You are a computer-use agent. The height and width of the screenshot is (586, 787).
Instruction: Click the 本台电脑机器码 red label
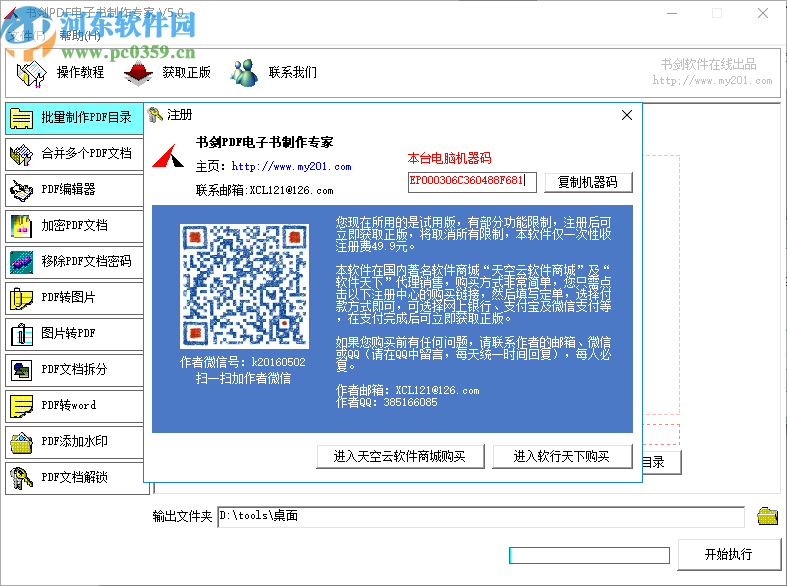click(x=449, y=159)
